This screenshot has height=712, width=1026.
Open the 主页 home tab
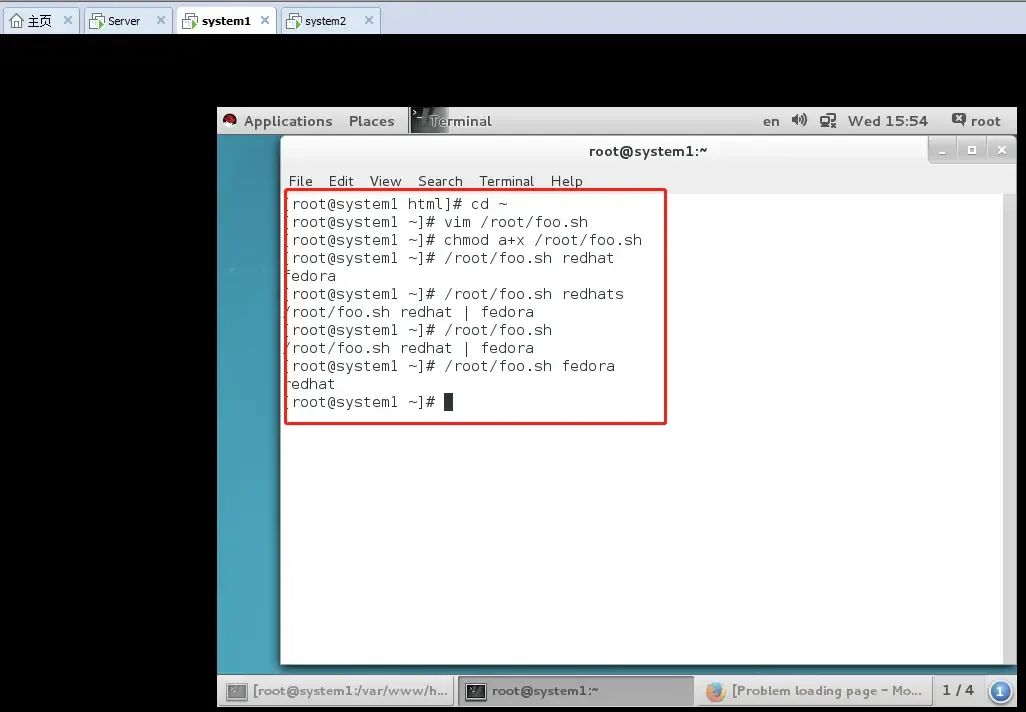coord(41,21)
